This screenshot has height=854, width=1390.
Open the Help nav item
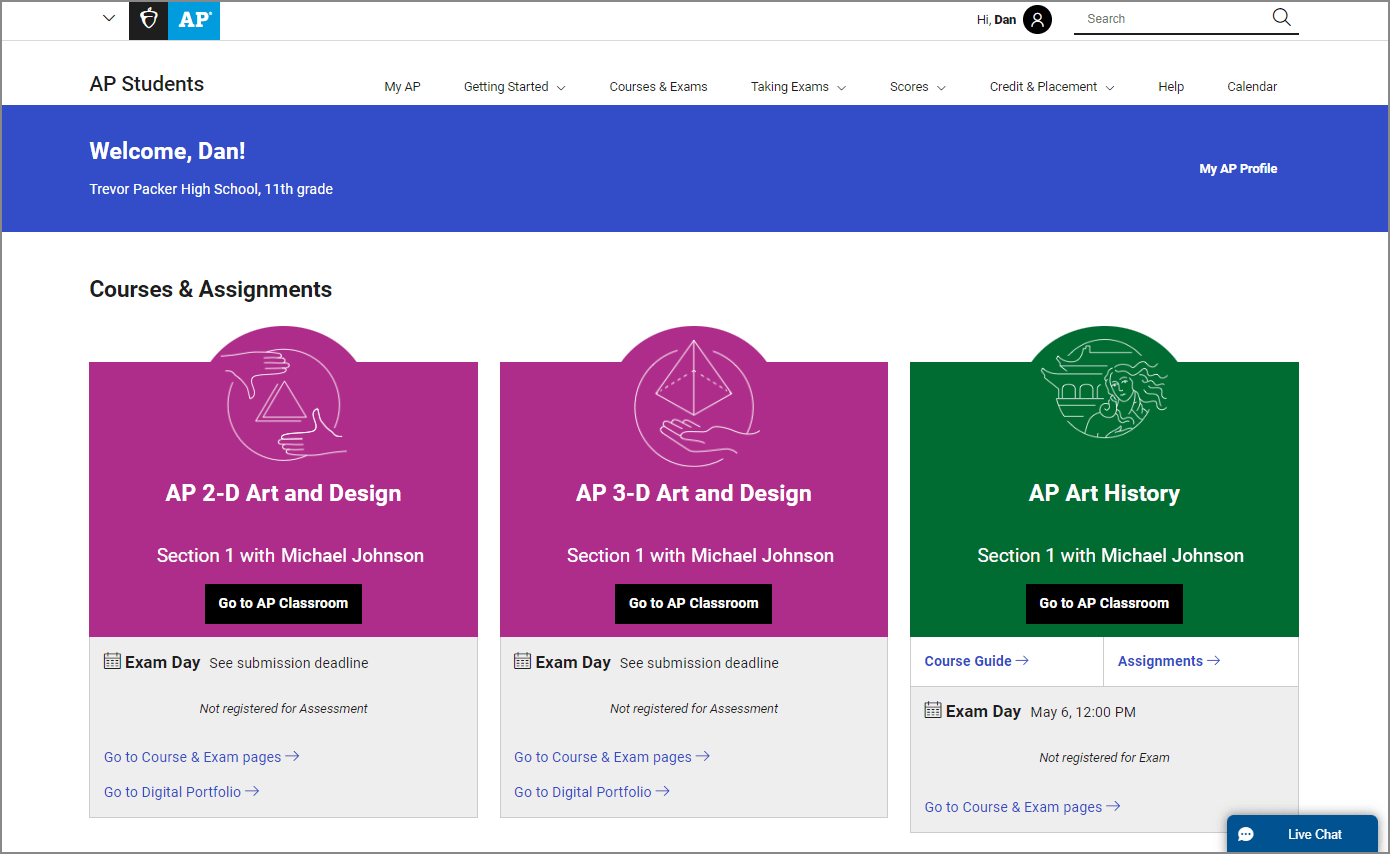click(x=1171, y=87)
